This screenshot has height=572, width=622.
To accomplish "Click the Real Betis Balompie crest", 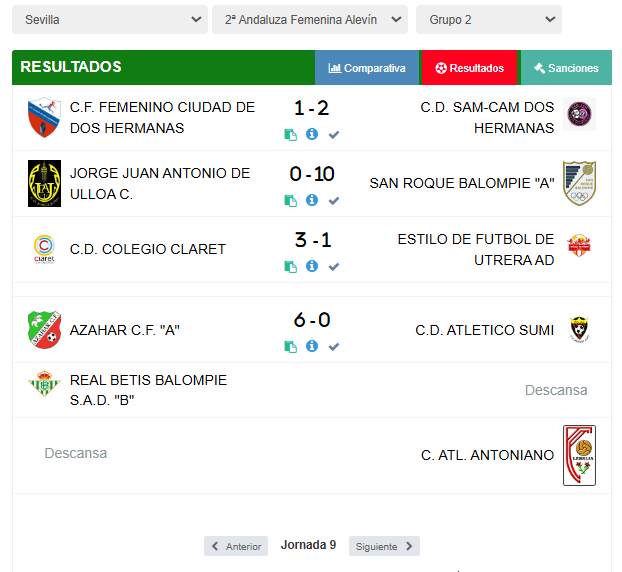I will (44, 384).
